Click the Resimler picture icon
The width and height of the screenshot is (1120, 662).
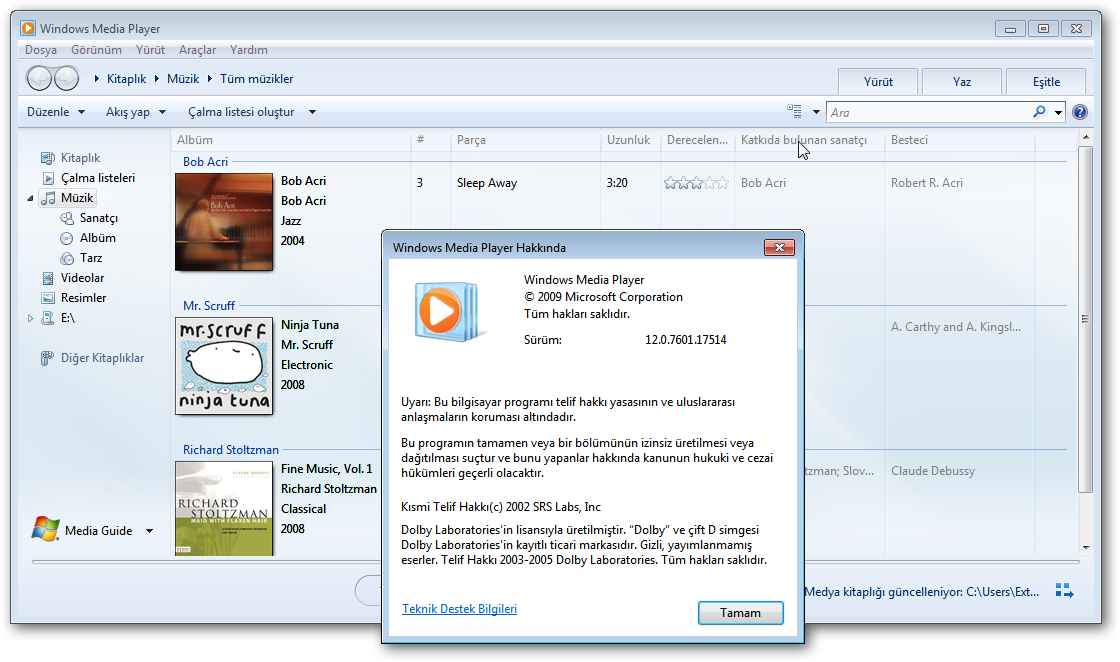(48, 298)
